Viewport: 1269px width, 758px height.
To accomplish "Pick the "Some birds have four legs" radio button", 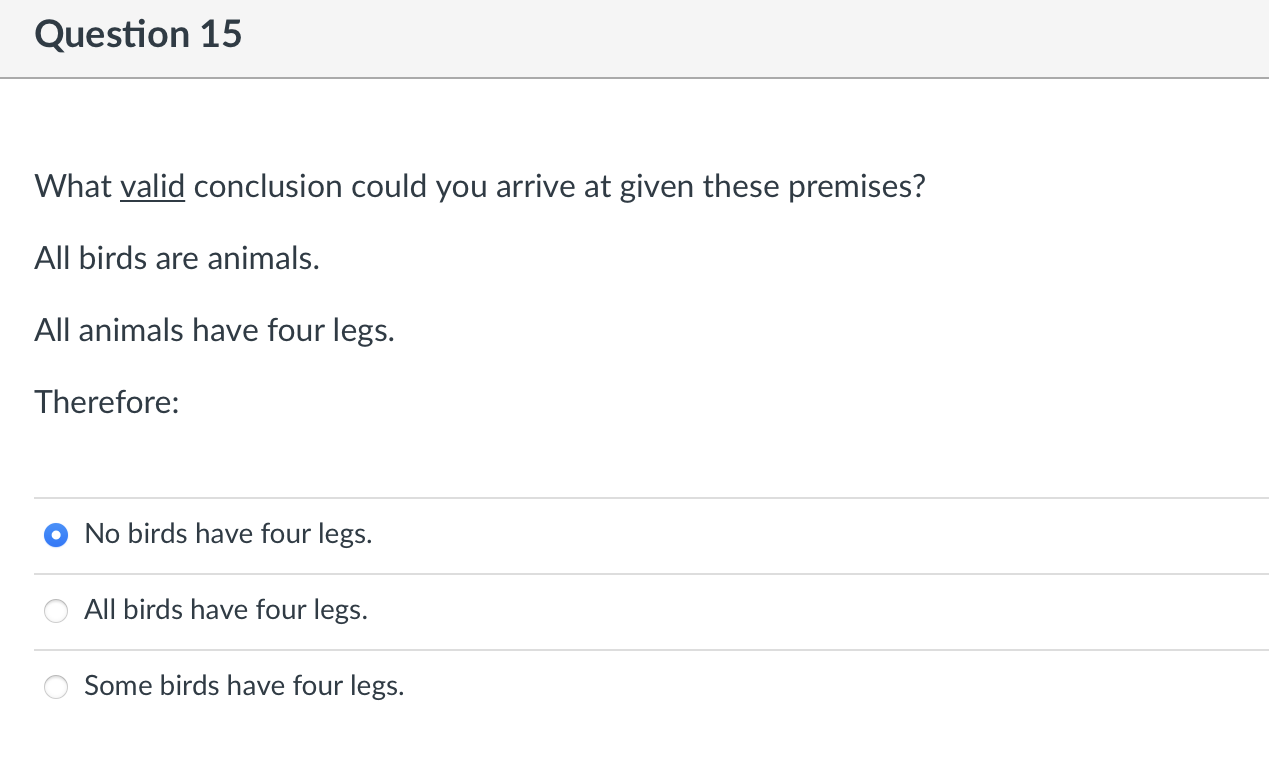I will click(57, 687).
